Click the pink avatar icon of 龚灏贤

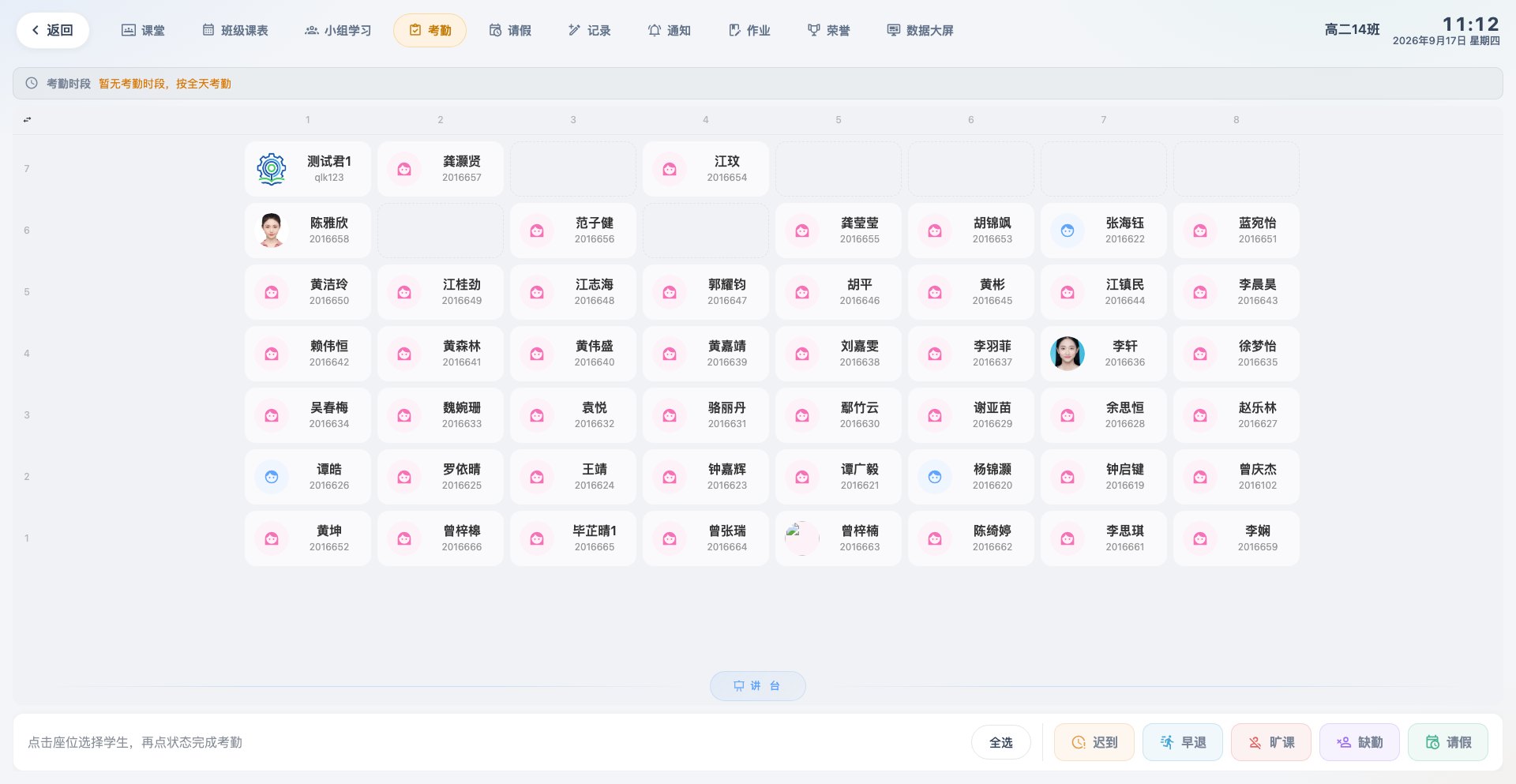[404, 169]
